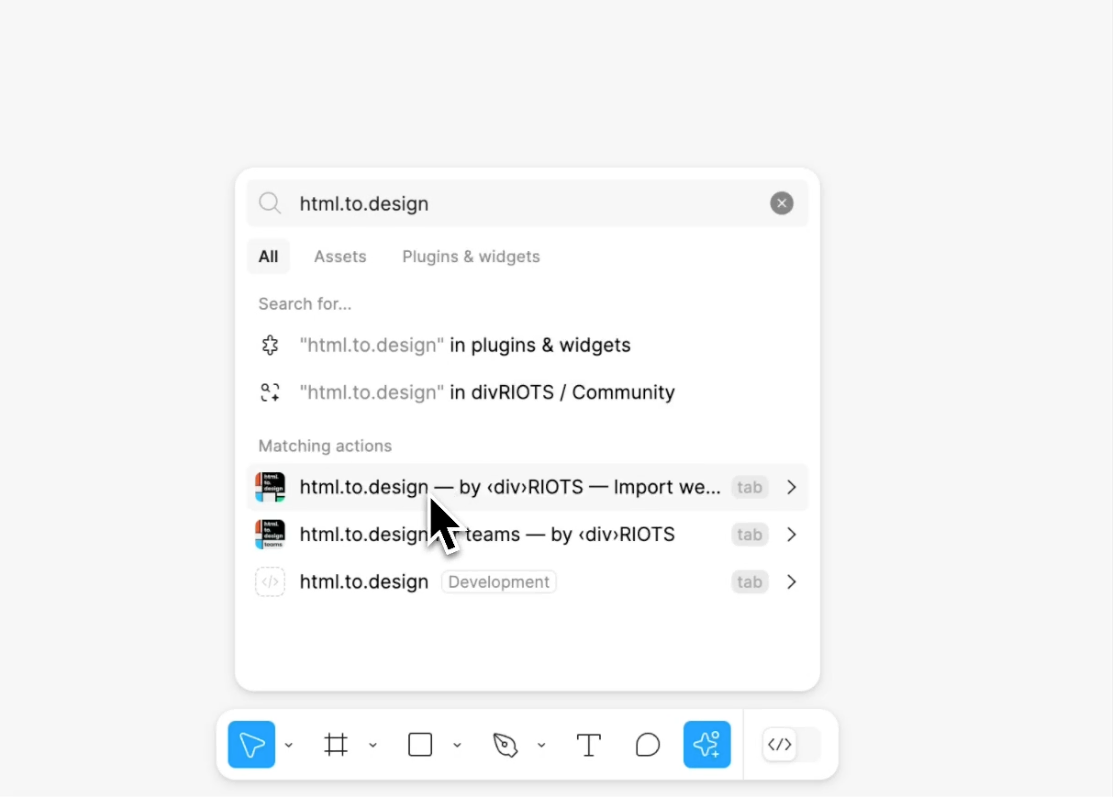Switch to Plugins & widgets tab
The height and width of the screenshot is (797, 1113).
(x=471, y=256)
